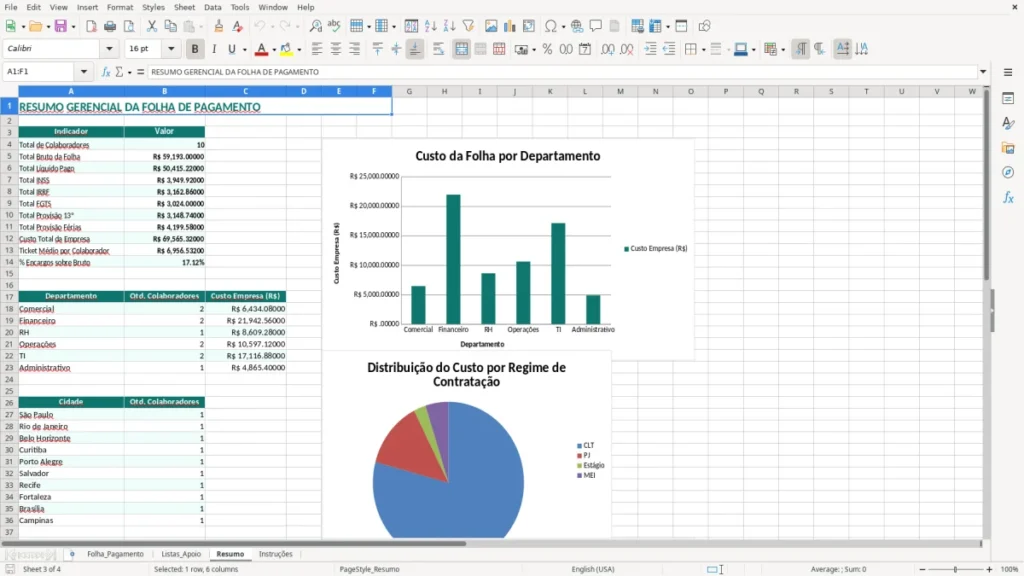
Task: Open borders dropdown arrow
Action: (x=703, y=50)
